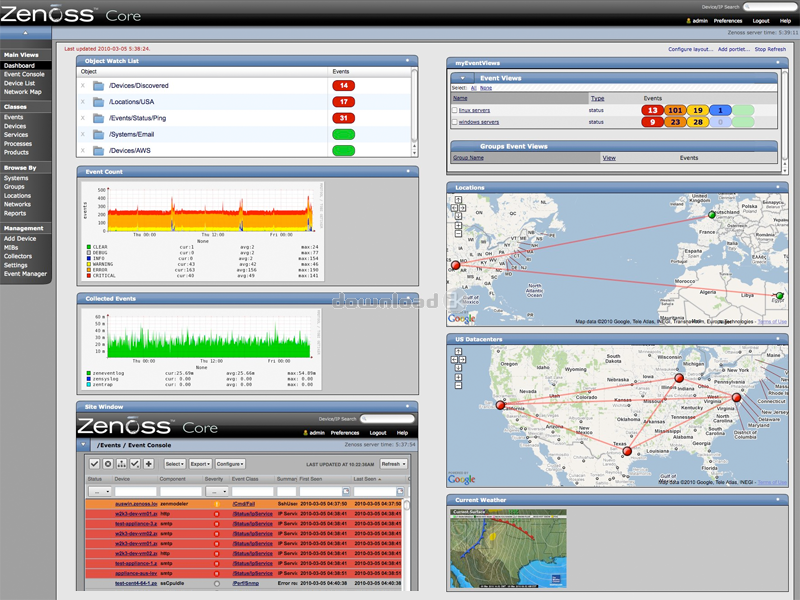The width and height of the screenshot is (800, 600).
Task: Open the Severity filter dropdown in Site Window
Action: tap(217, 491)
